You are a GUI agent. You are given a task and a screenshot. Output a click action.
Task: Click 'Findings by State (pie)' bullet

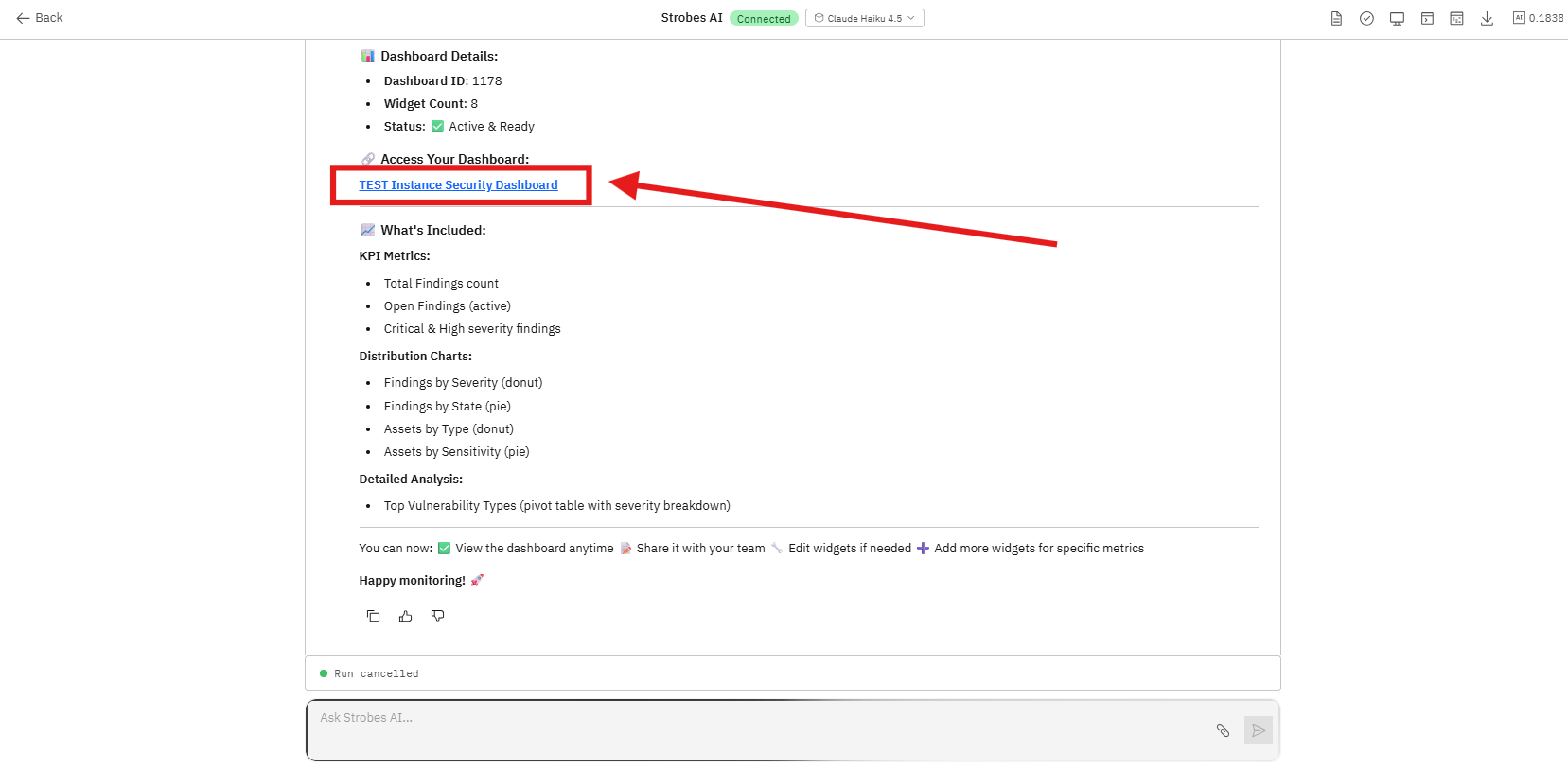pyautogui.click(x=448, y=407)
